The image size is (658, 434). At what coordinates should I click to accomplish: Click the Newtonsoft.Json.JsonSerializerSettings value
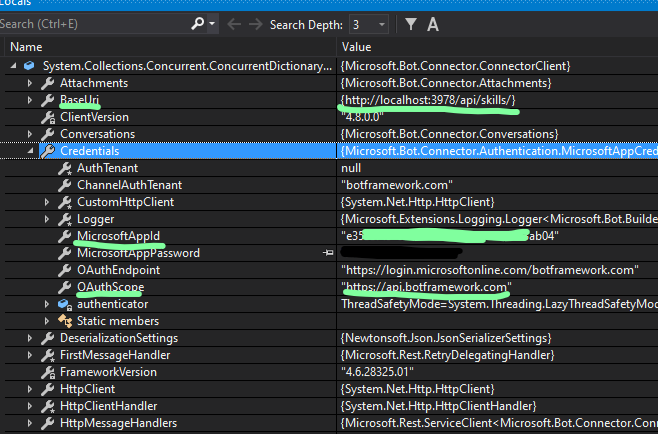click(x=446, y=338)
